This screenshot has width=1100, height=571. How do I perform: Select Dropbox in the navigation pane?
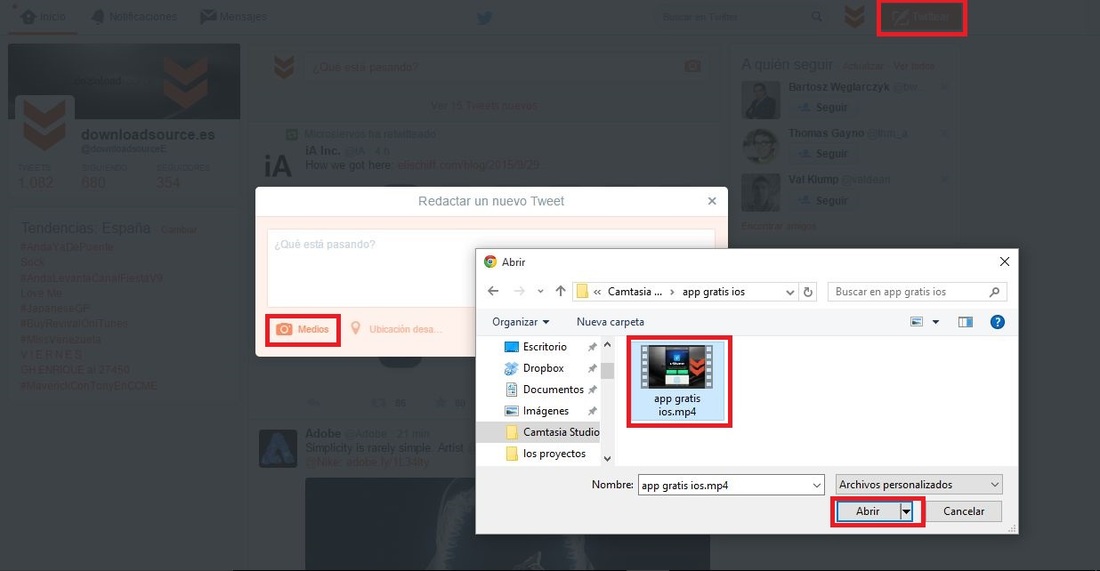coord(543,368)
